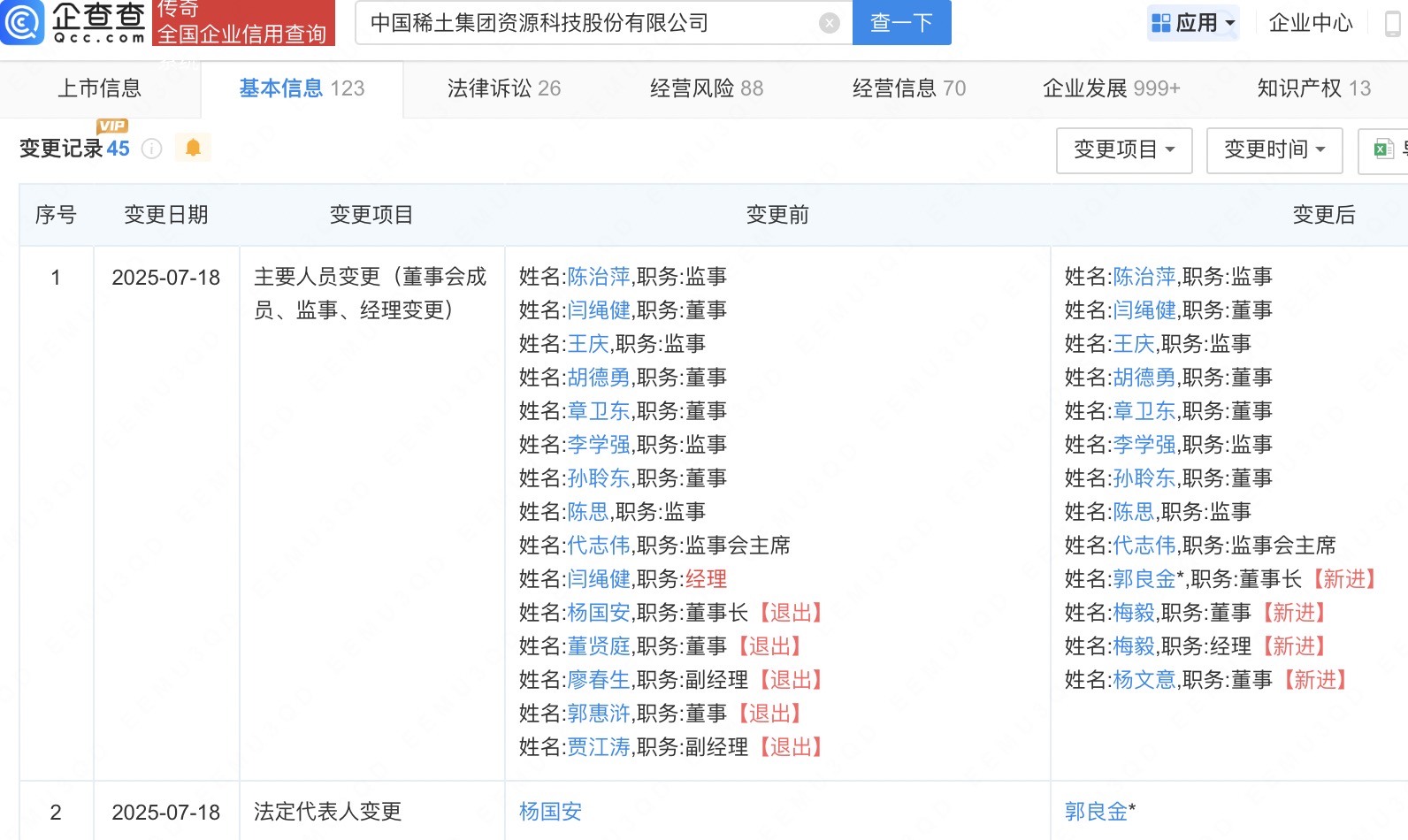Click the info icon beside 变更记录
This screenshot has width=1408, height=840.
click(x=152, y=149)
